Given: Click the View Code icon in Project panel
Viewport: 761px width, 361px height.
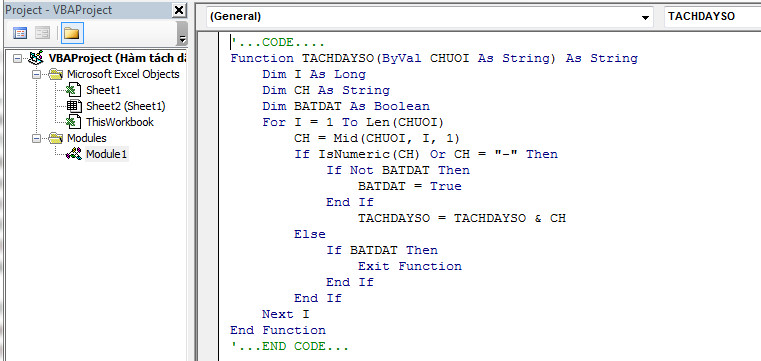Looking at the screenshot, I should point(20,33).
